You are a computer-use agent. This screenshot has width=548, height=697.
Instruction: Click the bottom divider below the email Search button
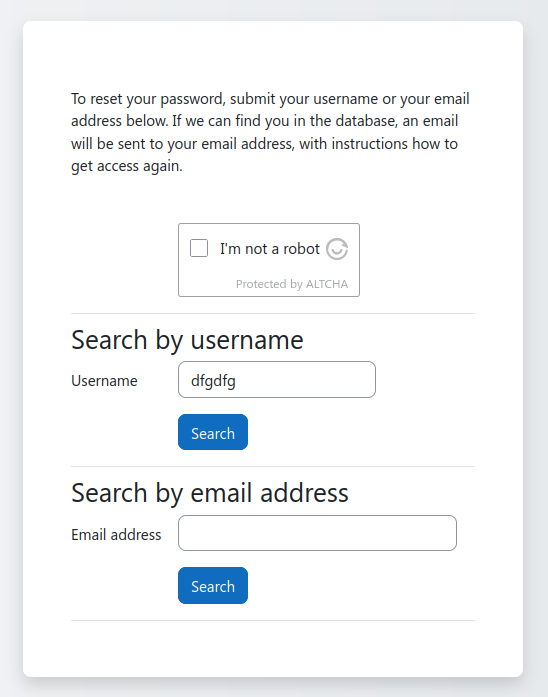[273, 621]
